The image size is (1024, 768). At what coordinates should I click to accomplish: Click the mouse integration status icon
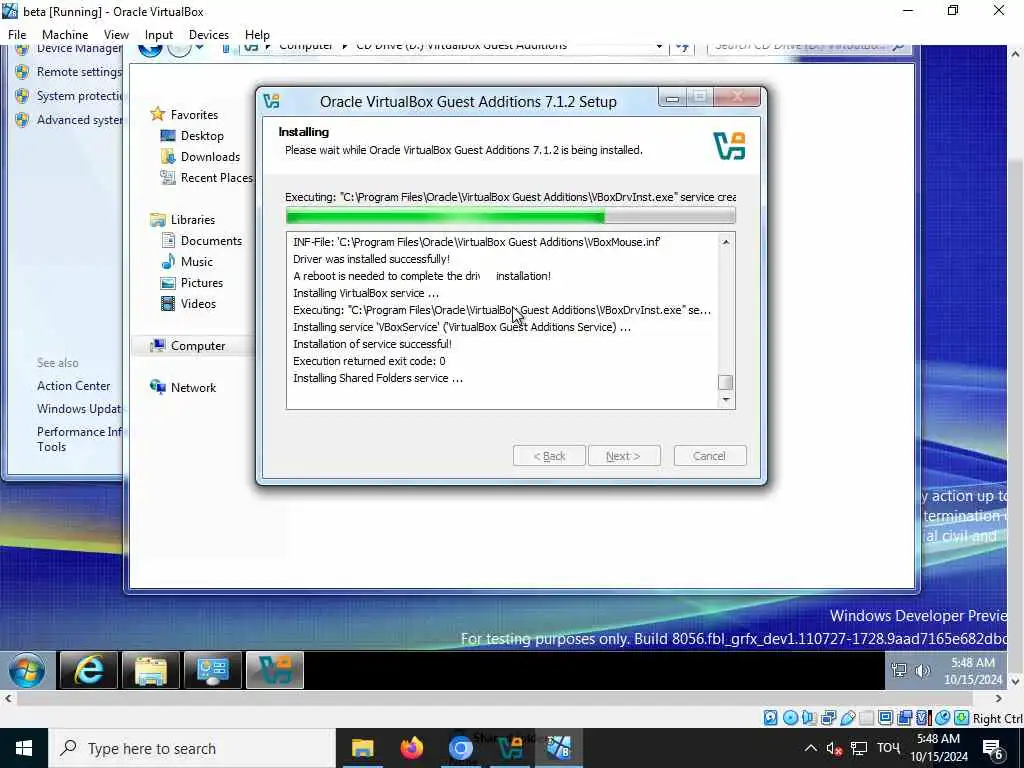pos(942,718)
